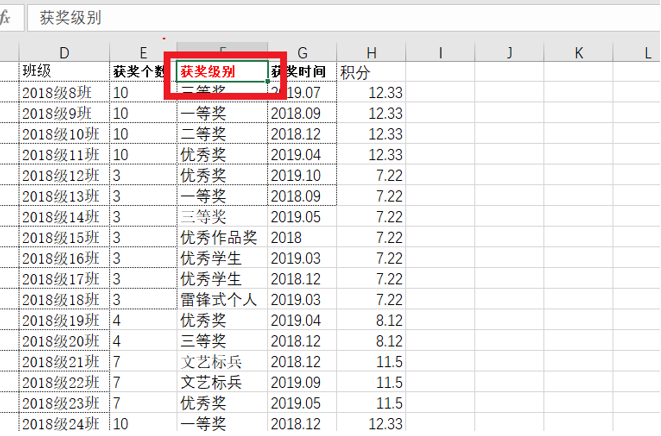This screenshot has height=436, width=661.
Task: Click date cell 2019.09
Action: pyautogui.click(x=302, y=382)
